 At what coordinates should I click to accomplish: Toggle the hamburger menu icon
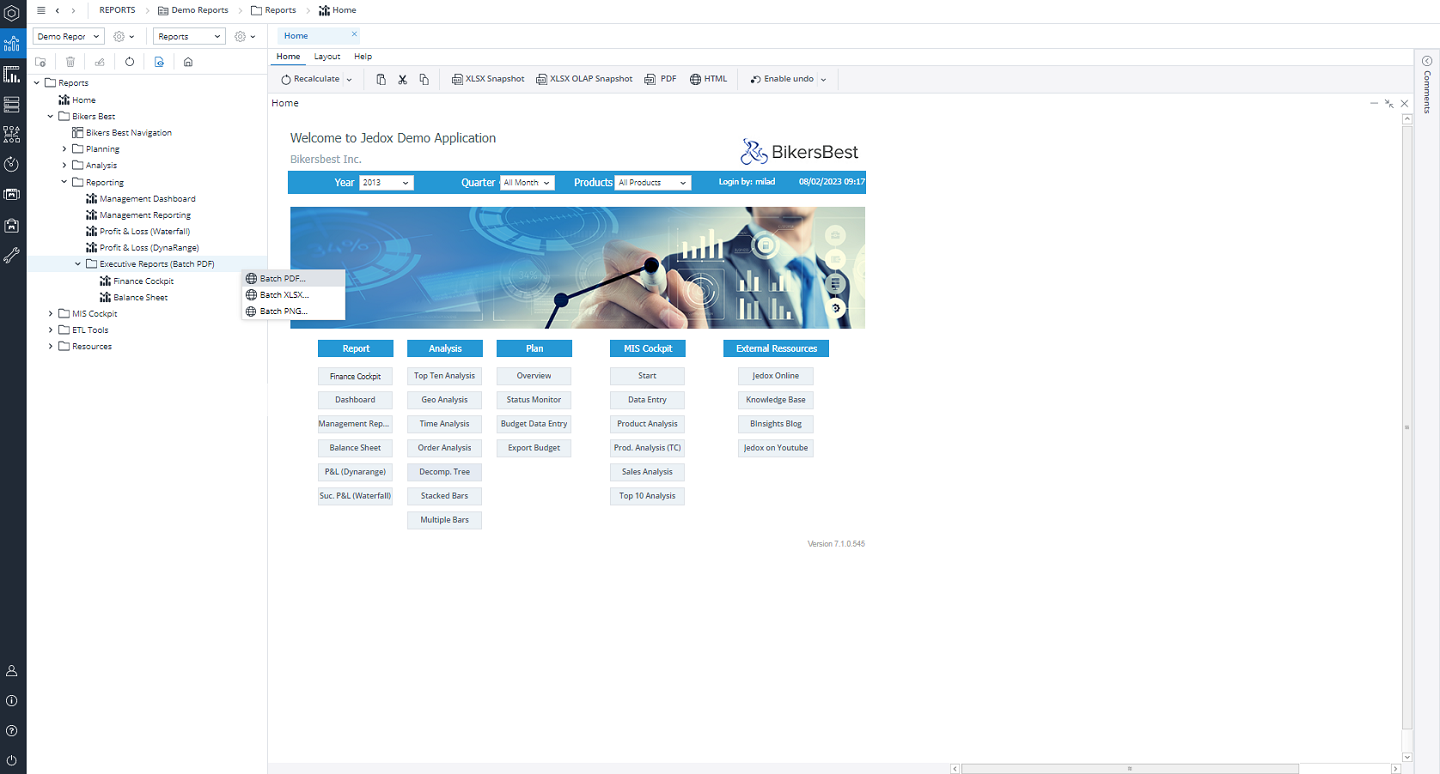[x=41, y=10]
